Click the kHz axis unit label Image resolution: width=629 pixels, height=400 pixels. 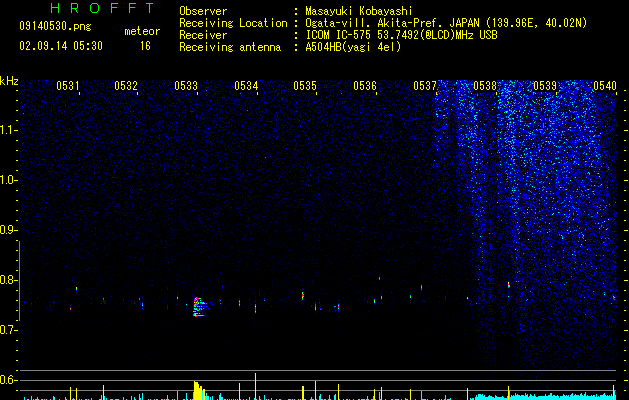tap(9, 81)
